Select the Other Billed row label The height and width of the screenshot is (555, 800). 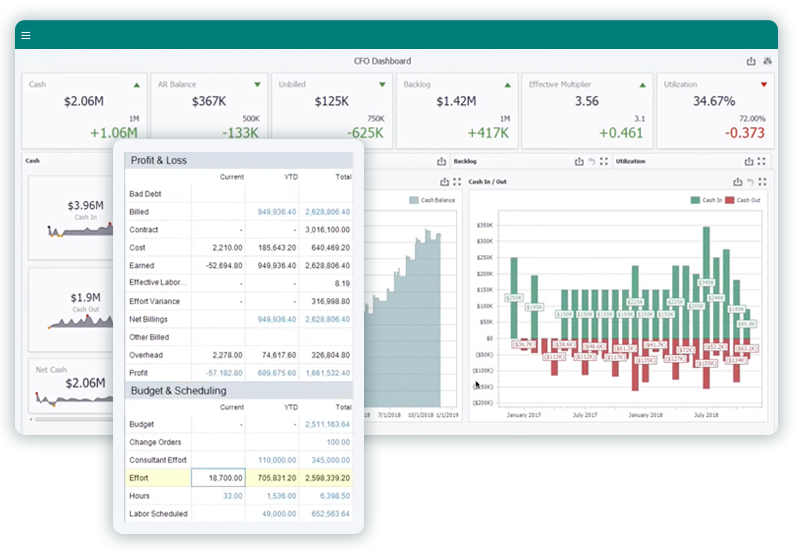click(x=149, y=337)
